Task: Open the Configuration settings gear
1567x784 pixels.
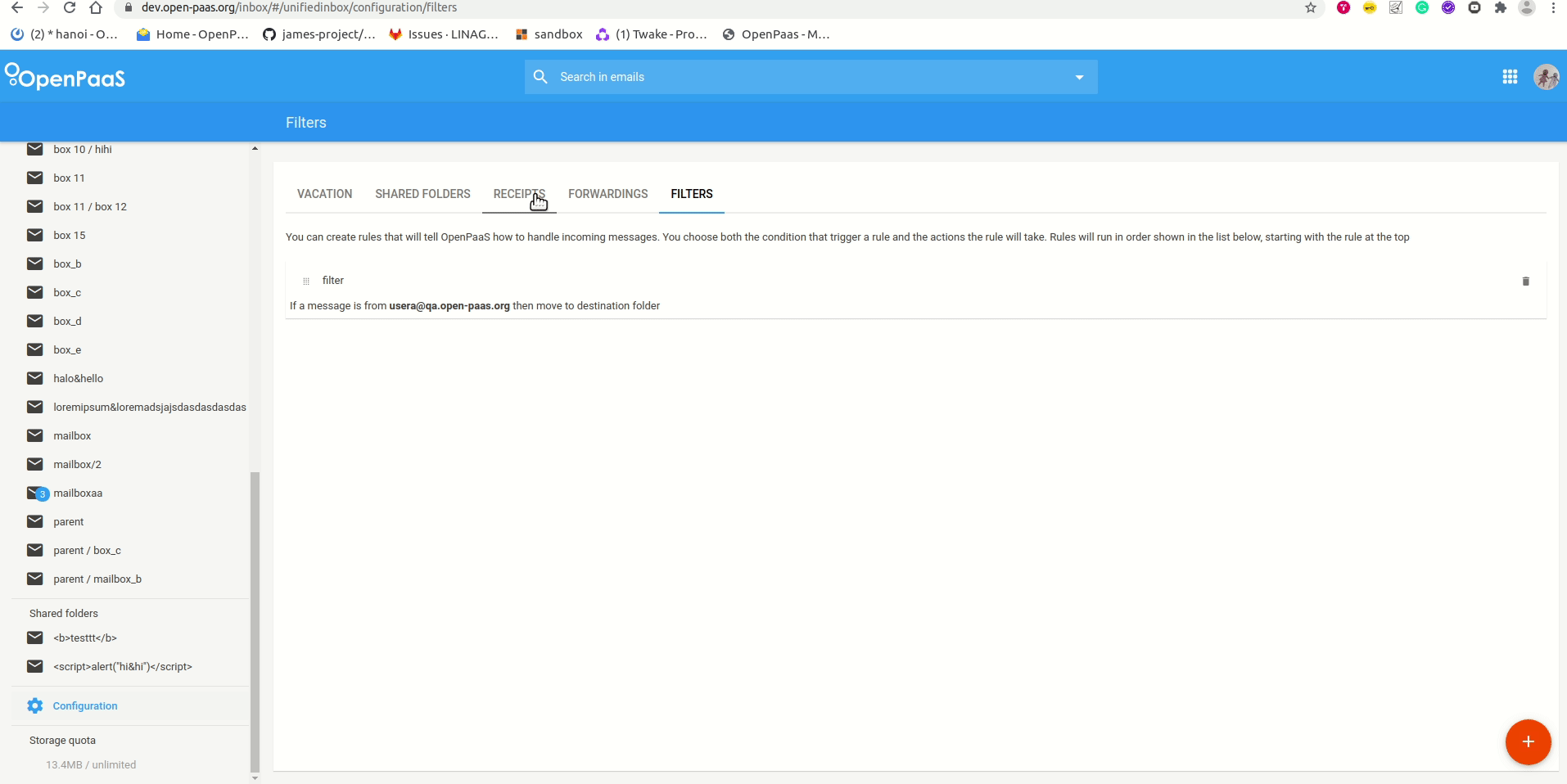Action: pos(34,705)
